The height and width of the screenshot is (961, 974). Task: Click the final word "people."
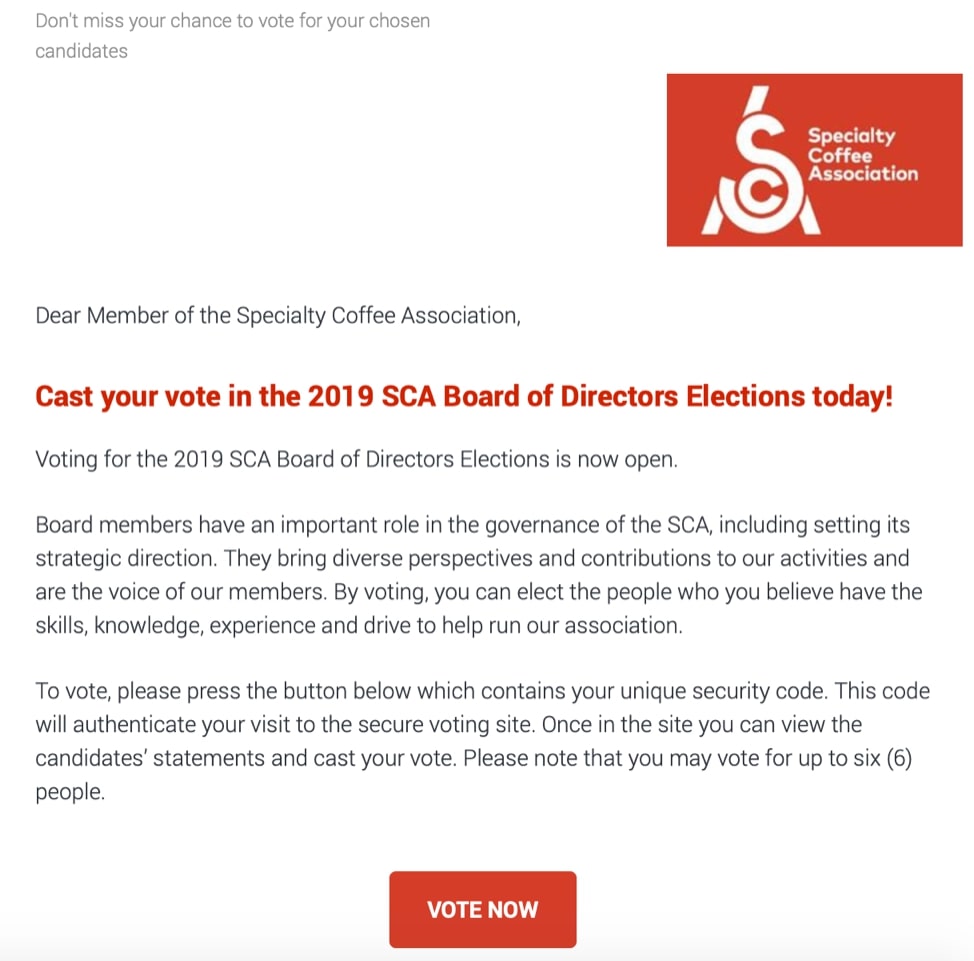pyautogui.click(x=70, y=791)
